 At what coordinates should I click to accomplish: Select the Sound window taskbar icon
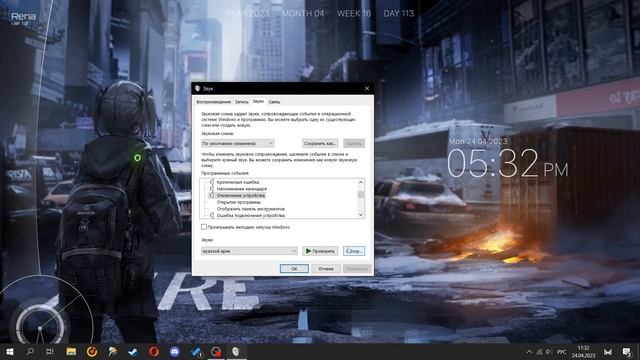[x=236, y=351]
